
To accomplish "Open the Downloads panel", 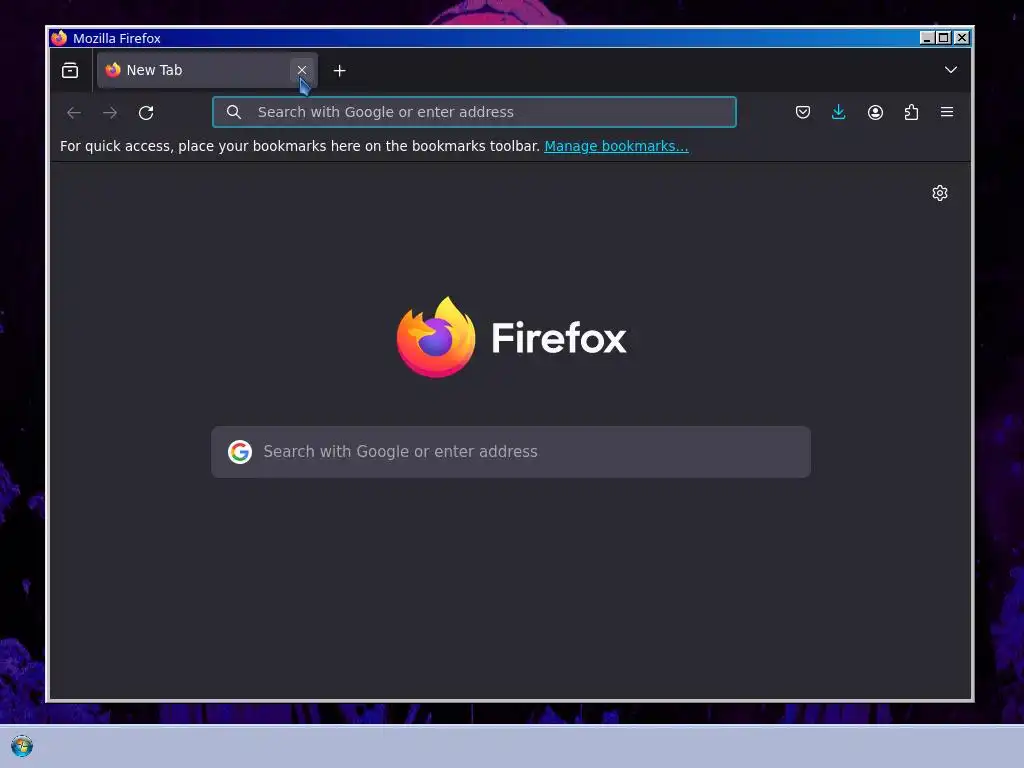I will (839, 112).
